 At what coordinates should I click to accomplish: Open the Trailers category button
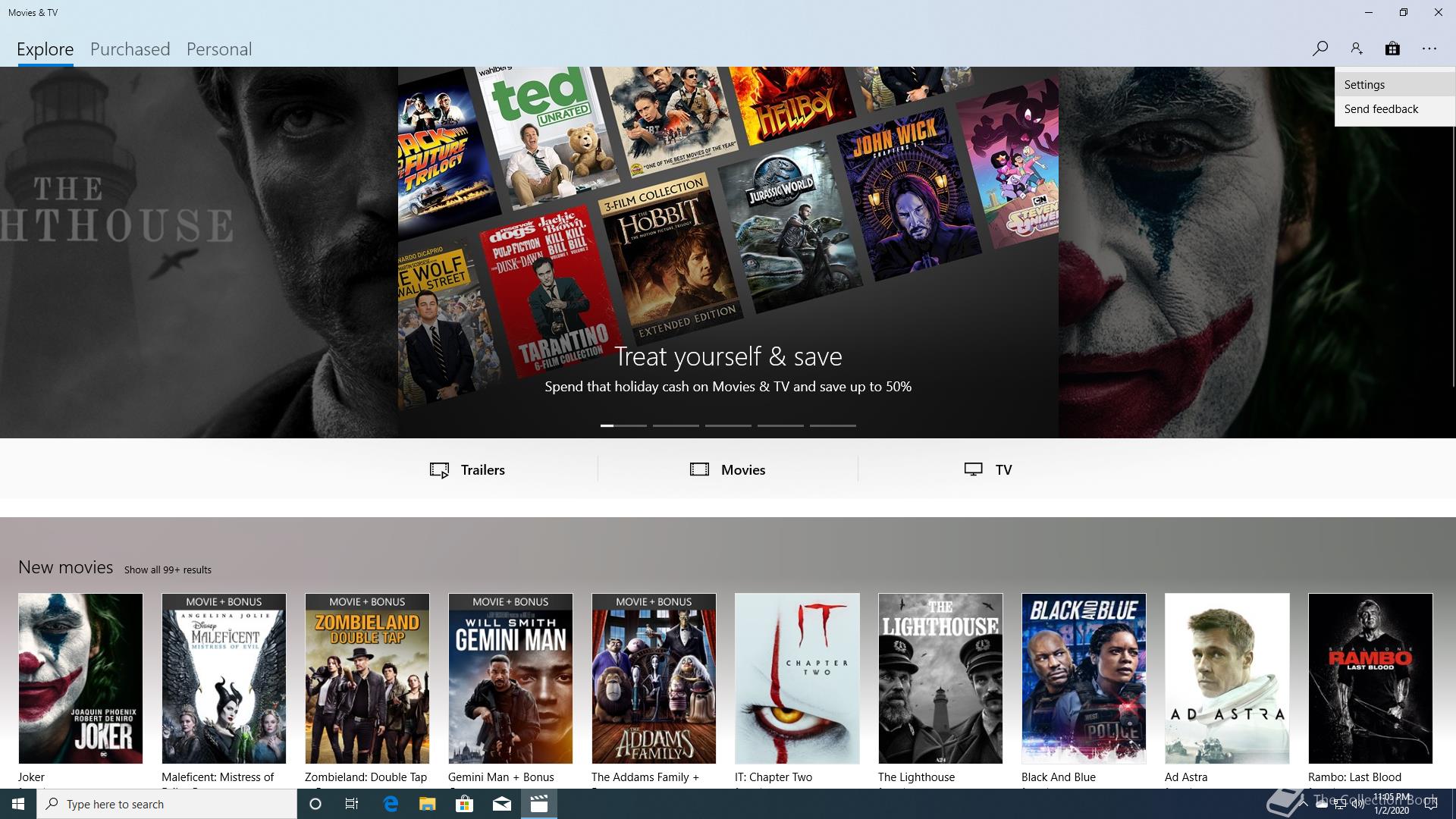pos(467,469)
